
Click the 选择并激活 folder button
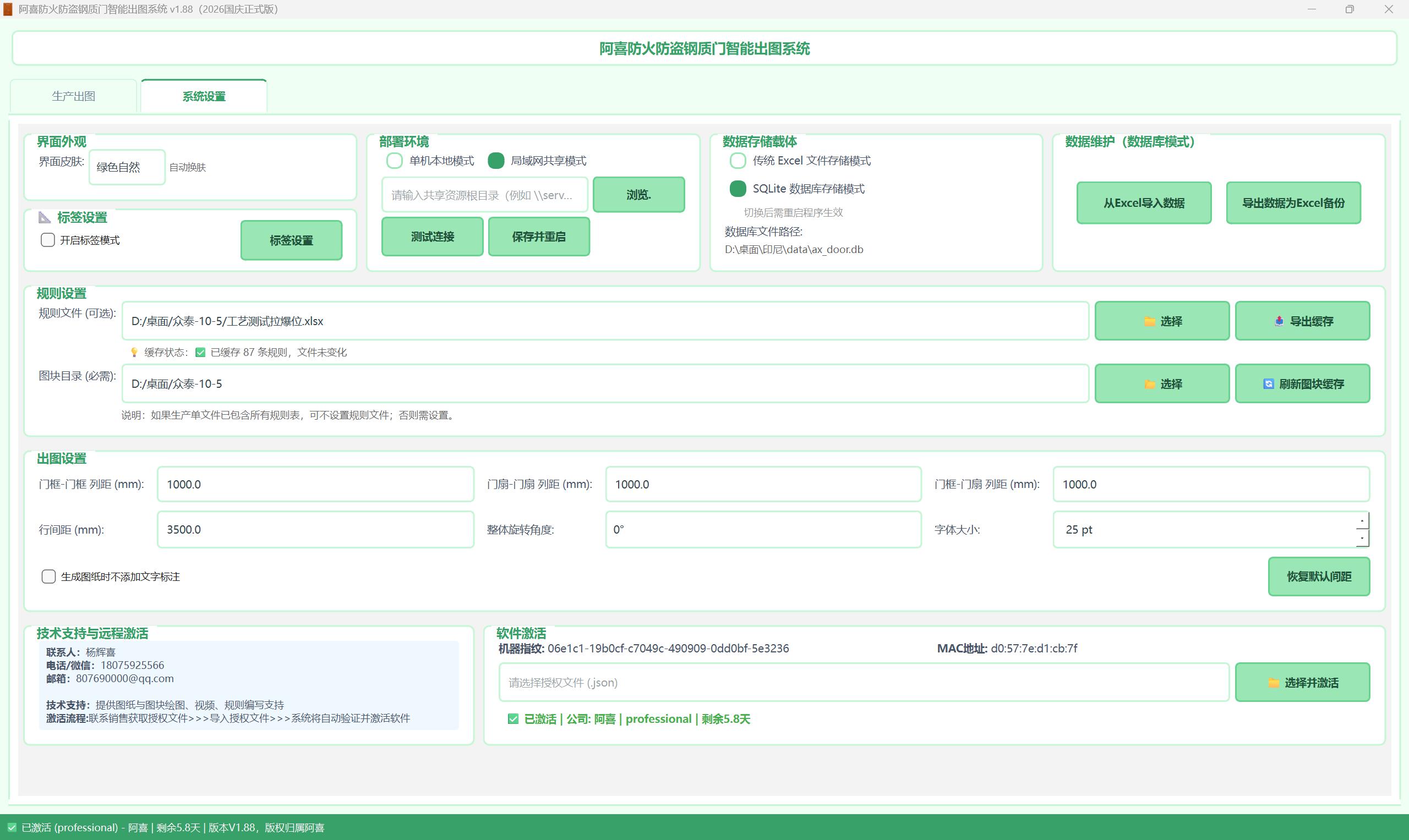pyautogui.click(x=1303, y=682)
